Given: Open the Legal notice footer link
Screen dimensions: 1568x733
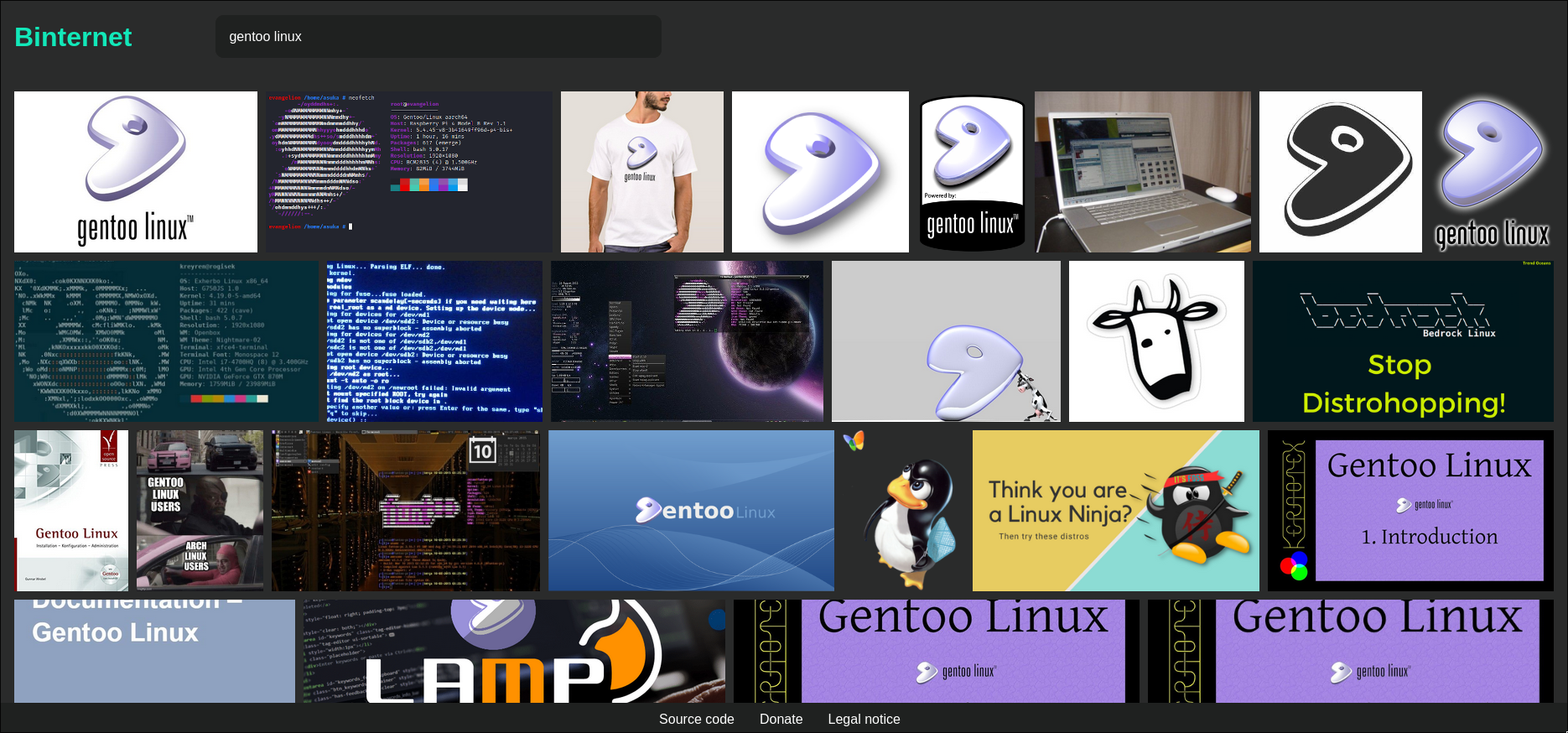Looking at the screenshot, I should 864,719.
